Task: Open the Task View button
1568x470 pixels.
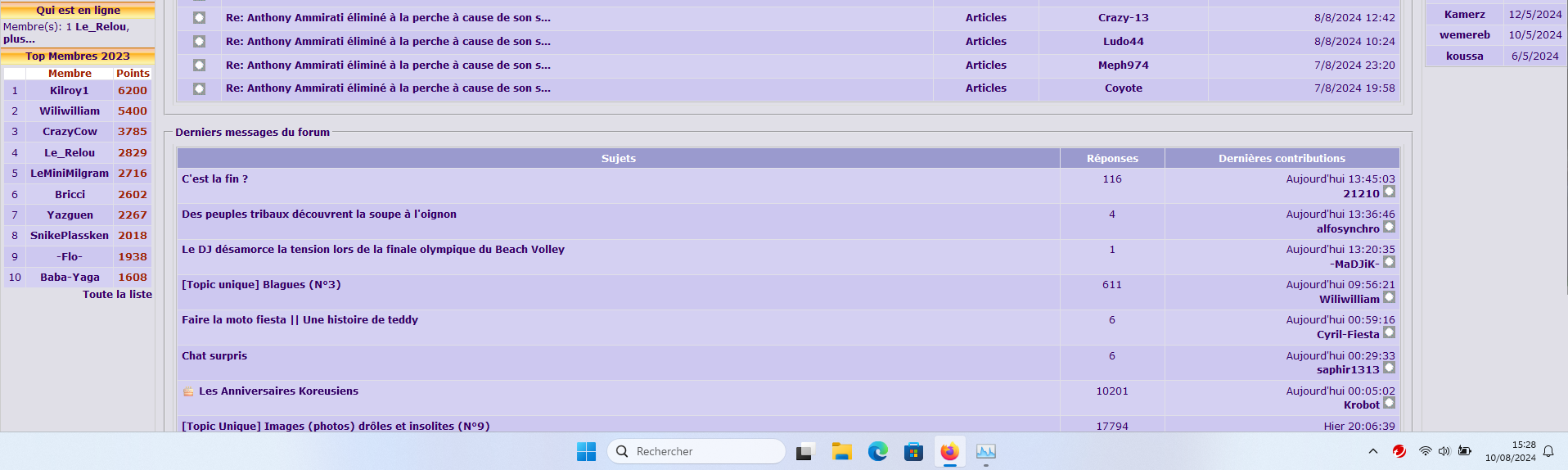Action: [x=806, y=451]
